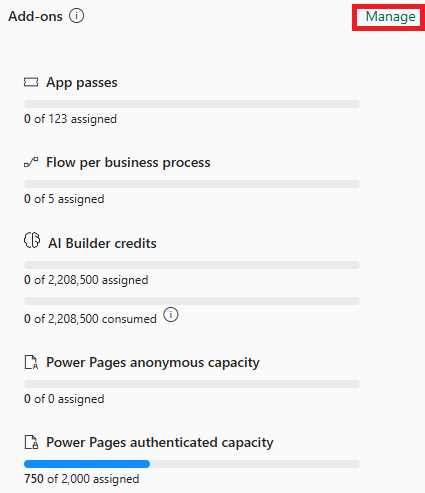This screenshot has height=493, width=425.
Task: Click the Flow per business process icon
Action: click(31, 162)
